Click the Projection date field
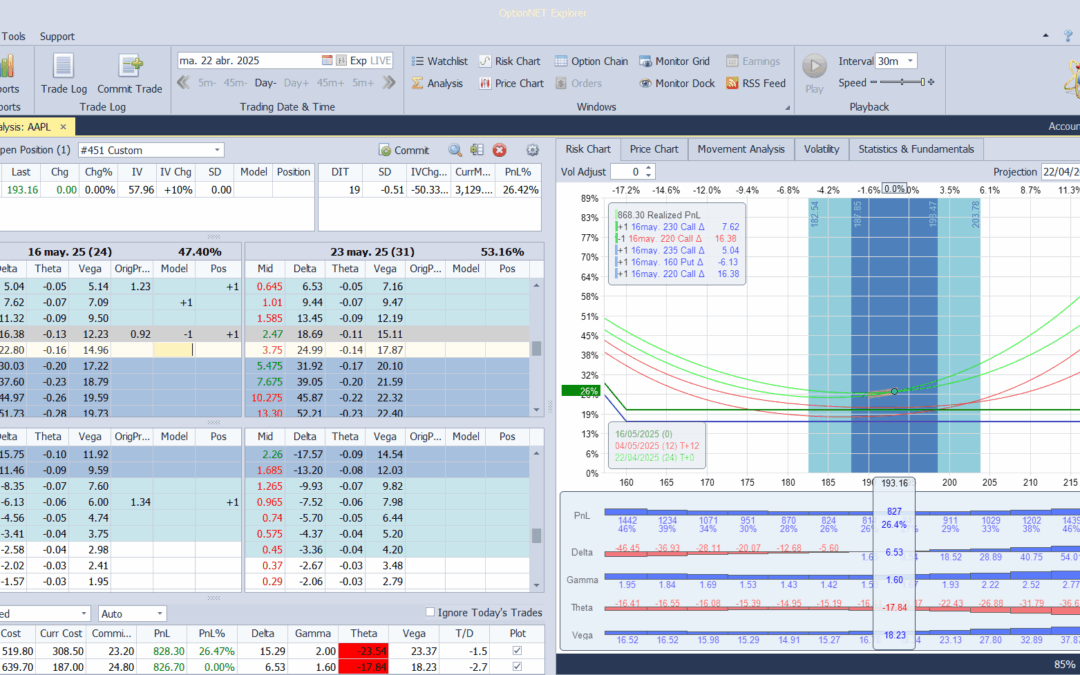The width and height of the screenshot is (1080, 675). coord(1060,172)
